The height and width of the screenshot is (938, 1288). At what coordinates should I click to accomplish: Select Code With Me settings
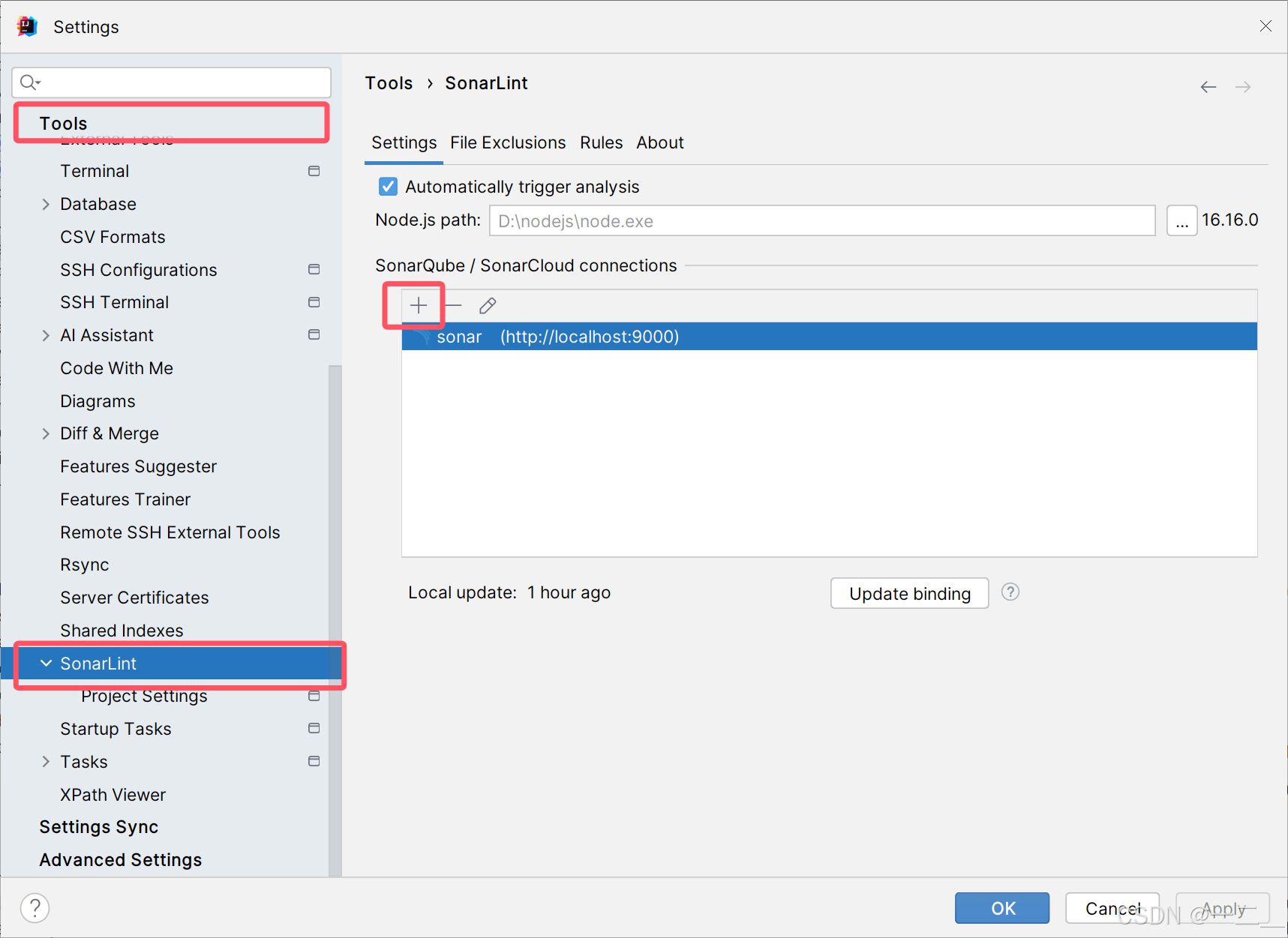pyautogui.click(x=117, y=368)
